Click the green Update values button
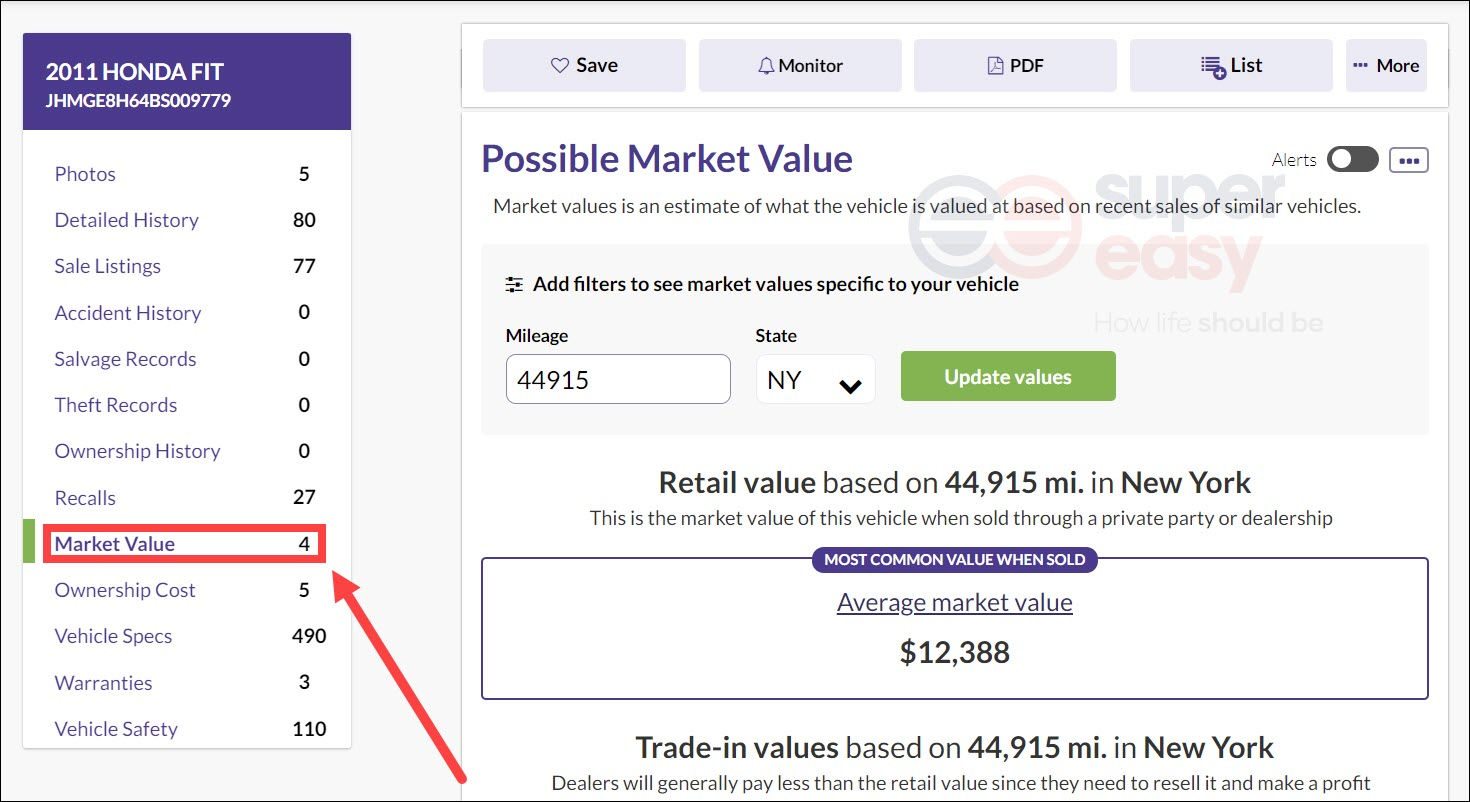1470x802 pixels. click(1008, 376)
